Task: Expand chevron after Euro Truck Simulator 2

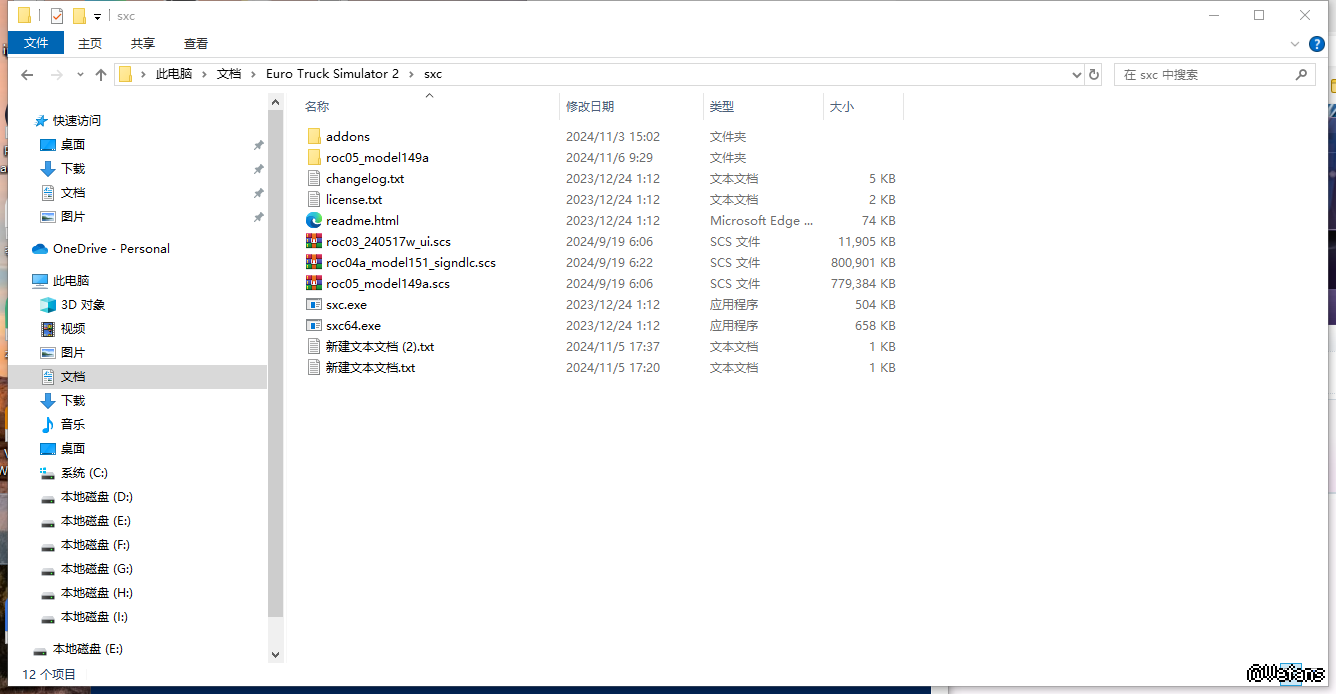Action: click(x=411, y=74)
